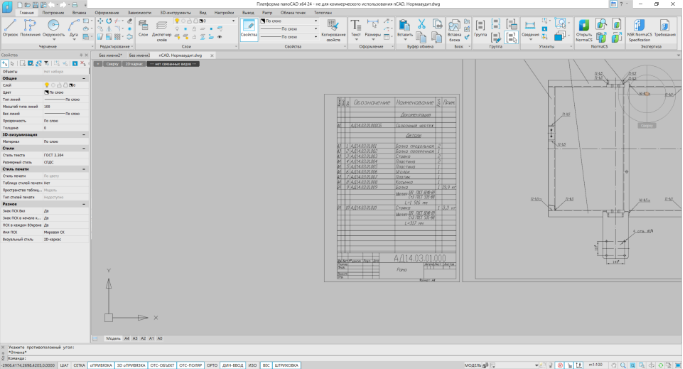Toggle СЕТКА grid in the status bar
Viewport: 683px width, 369px height.
pyautogui.click(x=79, y=365)
